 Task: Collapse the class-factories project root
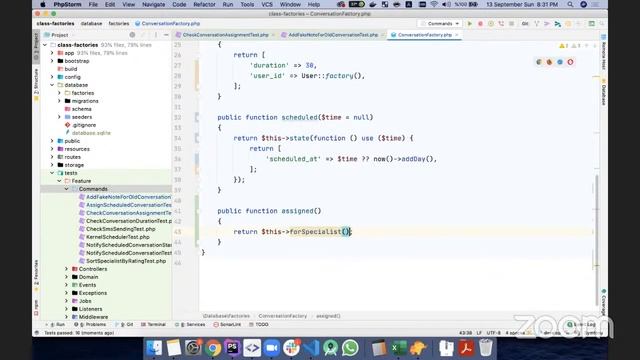(x=45, y=45)
